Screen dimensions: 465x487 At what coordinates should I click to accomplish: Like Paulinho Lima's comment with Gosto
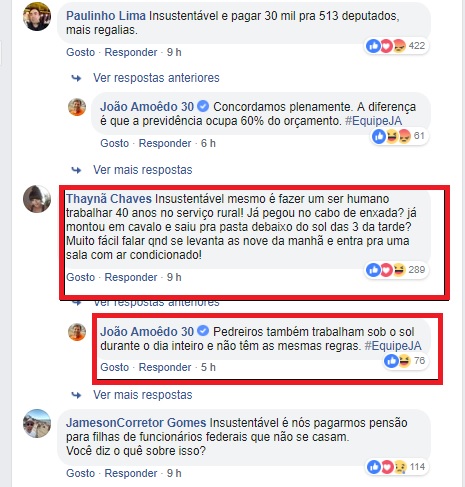81,52
